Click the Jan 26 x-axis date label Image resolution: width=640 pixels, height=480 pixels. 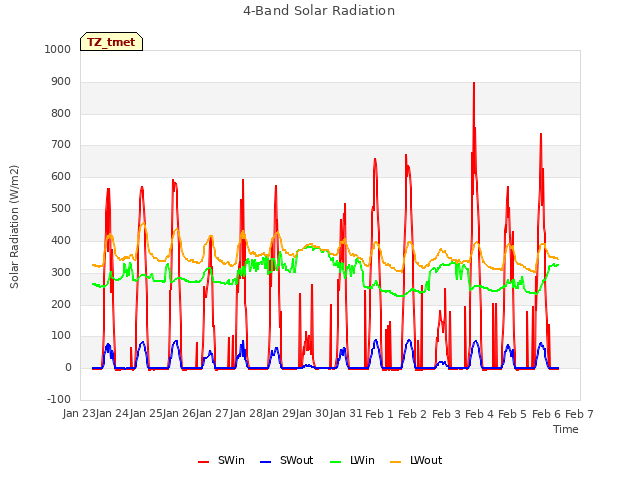179,413
